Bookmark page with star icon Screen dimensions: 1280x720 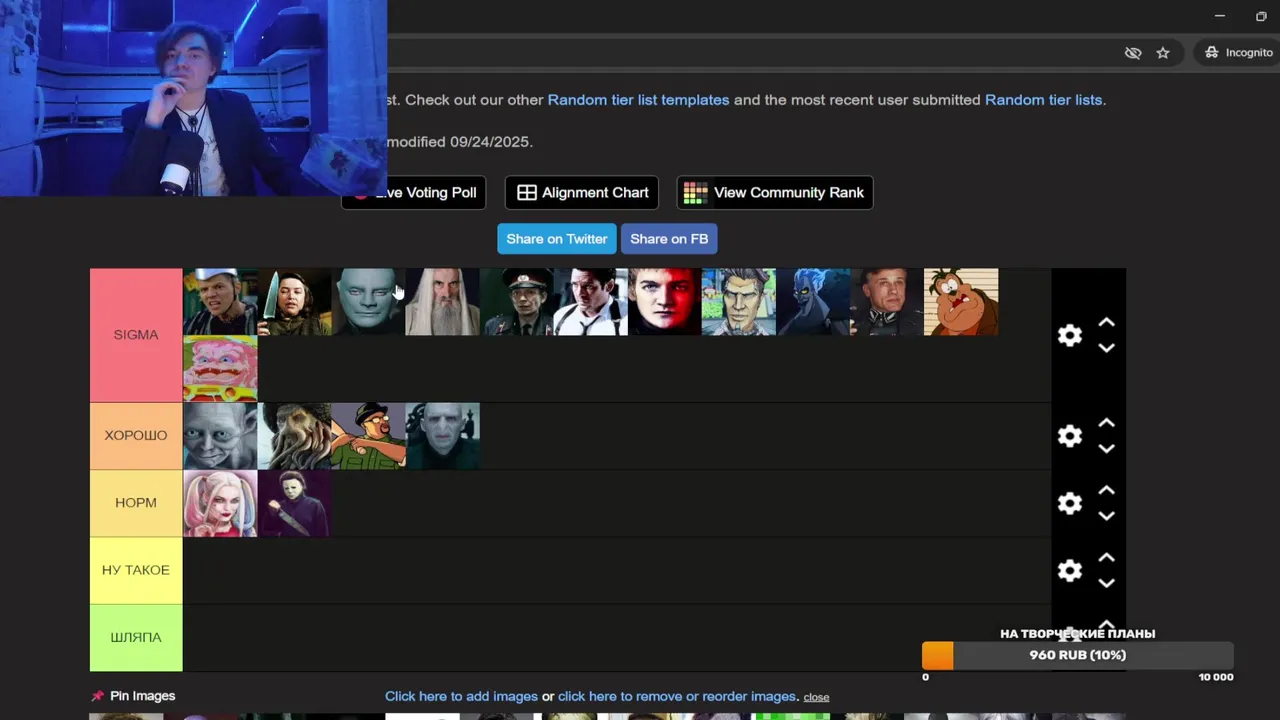click(x=1163, y=53)
